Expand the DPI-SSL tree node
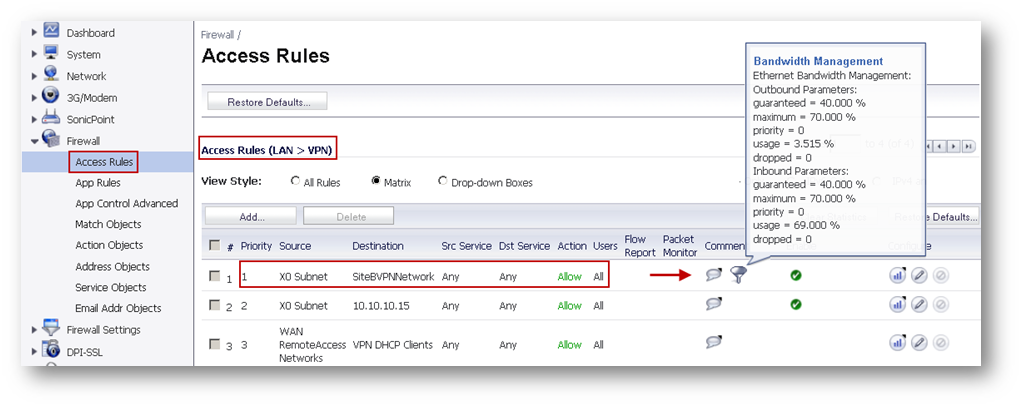This screenshot has height=408, width=1023. point(35,352)
